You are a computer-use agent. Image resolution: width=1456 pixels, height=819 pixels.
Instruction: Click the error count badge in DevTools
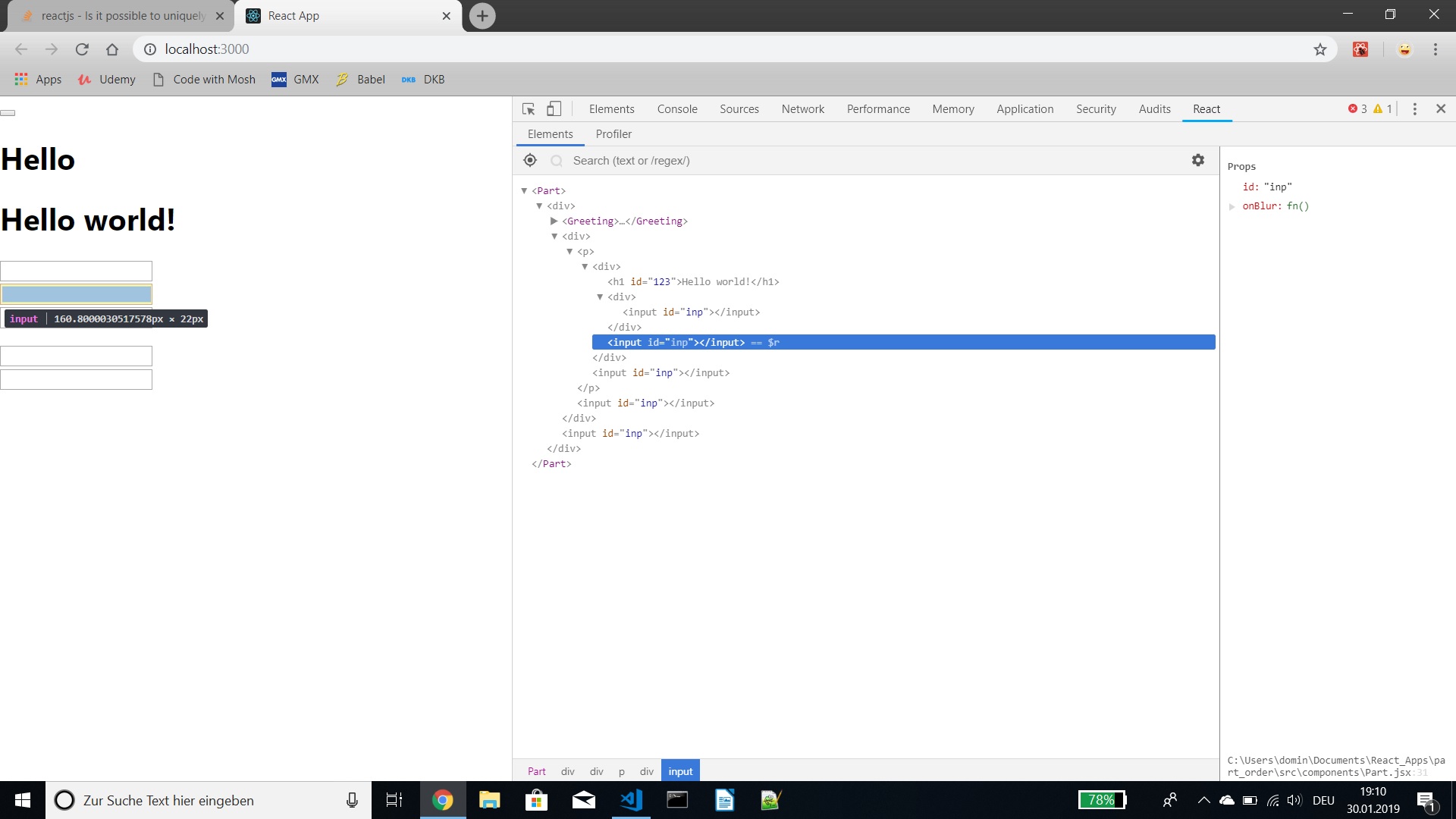[1358, 108]
